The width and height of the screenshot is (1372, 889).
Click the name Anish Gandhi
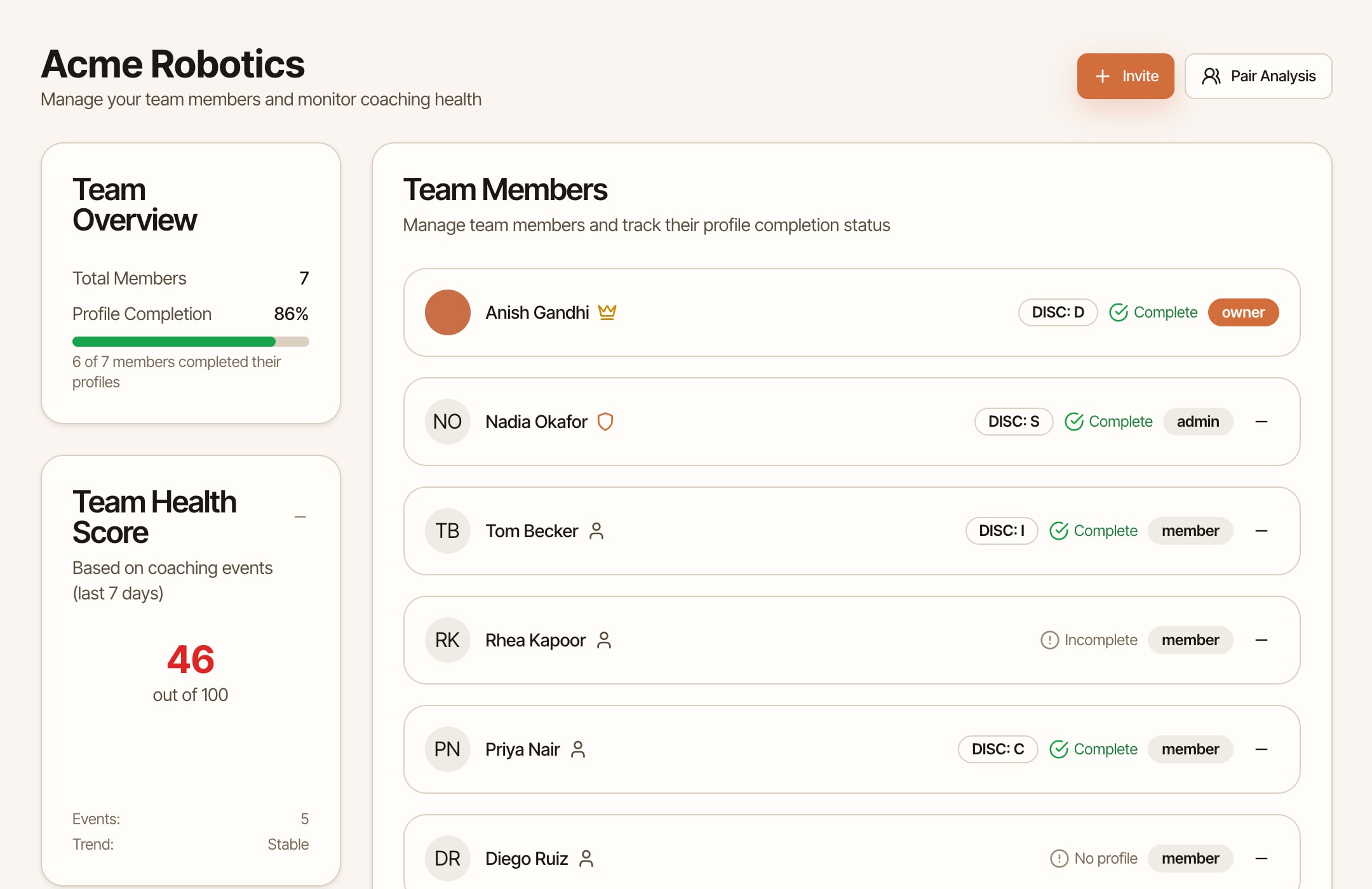(537, 312)
